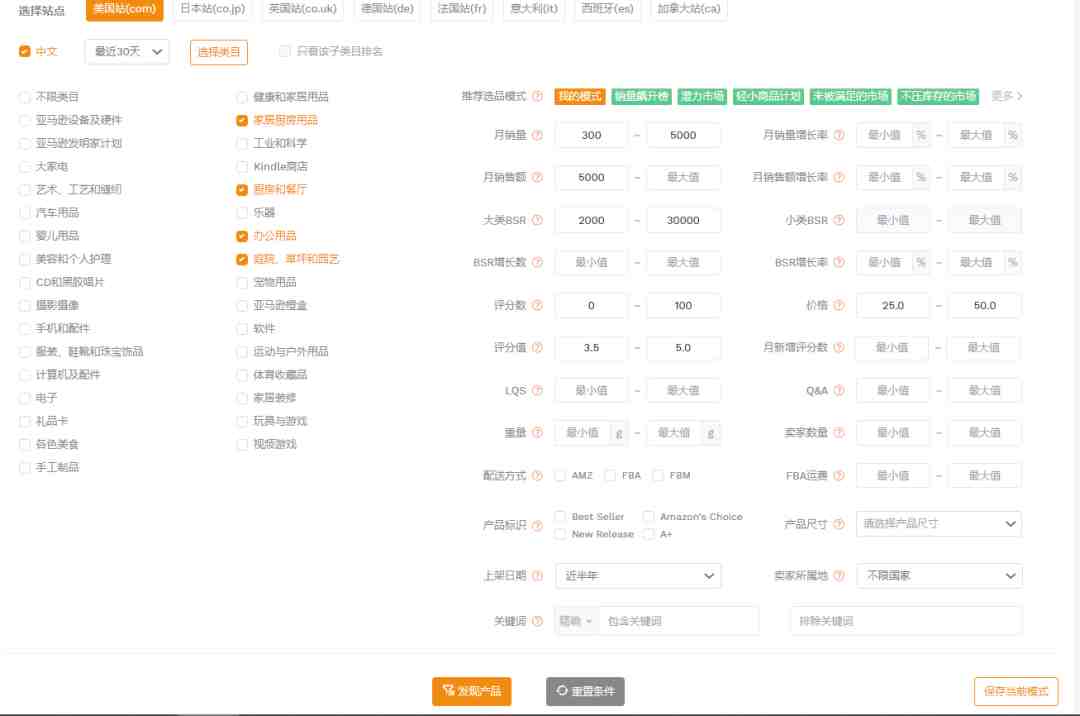Viewport: 1080px width, 716px height.
Task: Switch to 美国站(com) marketplace
Action: [x=124, y=9]
